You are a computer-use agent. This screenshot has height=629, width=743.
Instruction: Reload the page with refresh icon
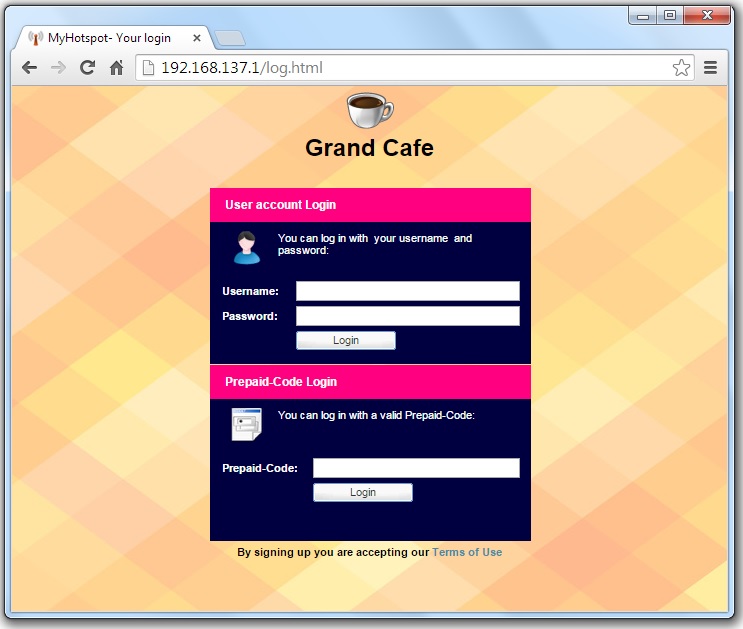coord(87,68)
